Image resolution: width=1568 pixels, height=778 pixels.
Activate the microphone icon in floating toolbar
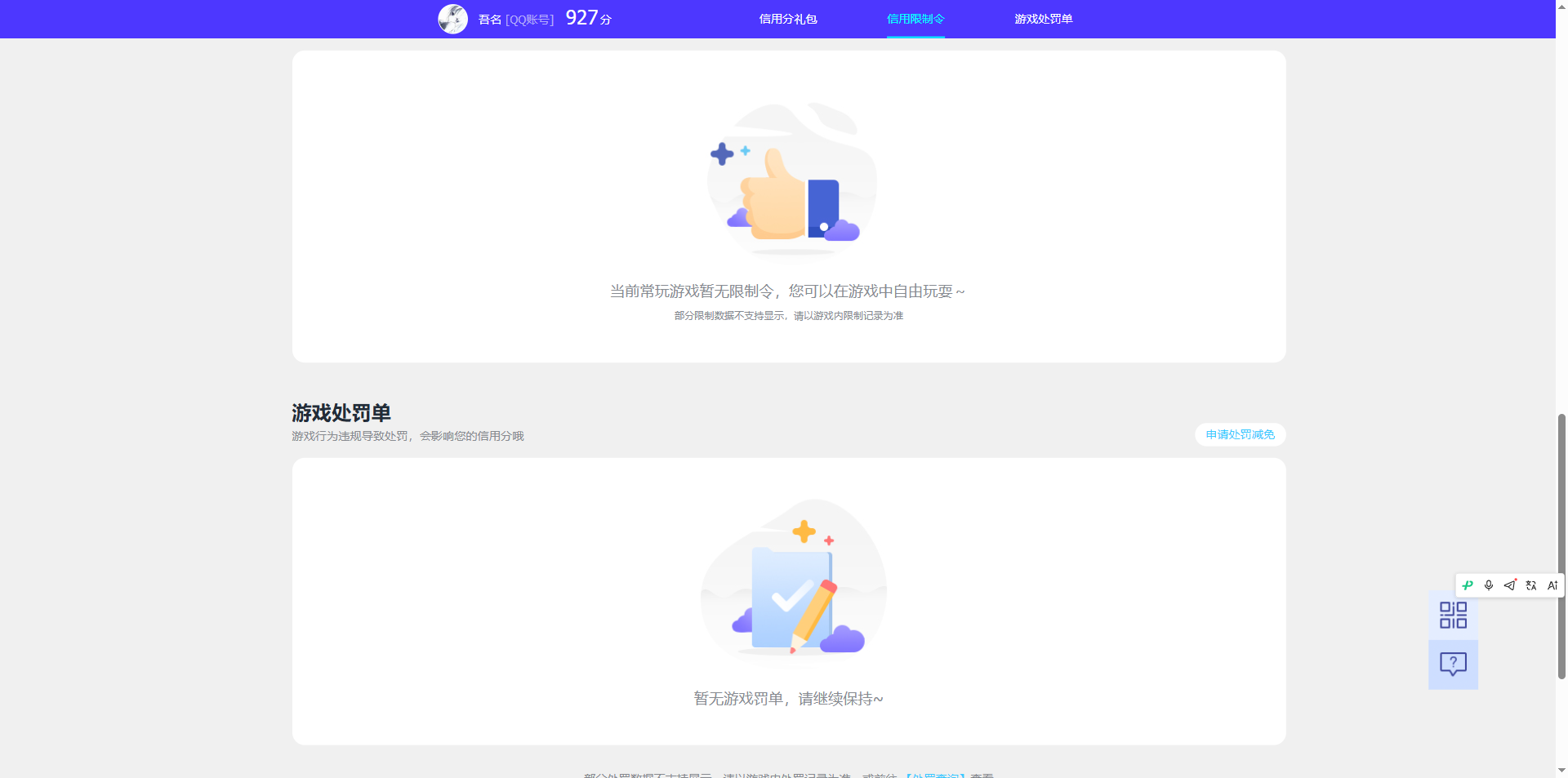tap(1489, 585)
